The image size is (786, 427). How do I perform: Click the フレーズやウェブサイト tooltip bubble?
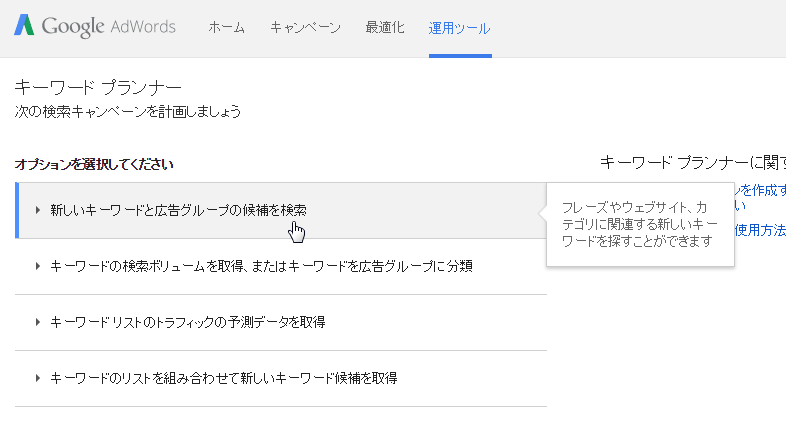pyautogui.click(x=640, y=224)
